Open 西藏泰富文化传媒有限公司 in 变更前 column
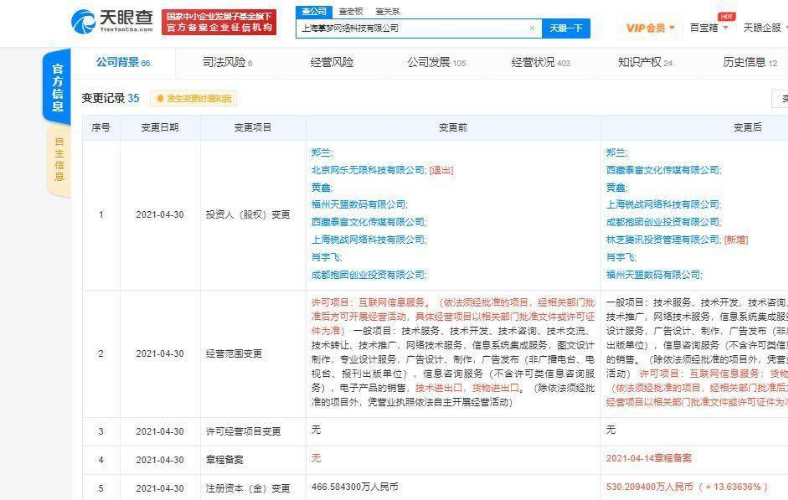 368,222
